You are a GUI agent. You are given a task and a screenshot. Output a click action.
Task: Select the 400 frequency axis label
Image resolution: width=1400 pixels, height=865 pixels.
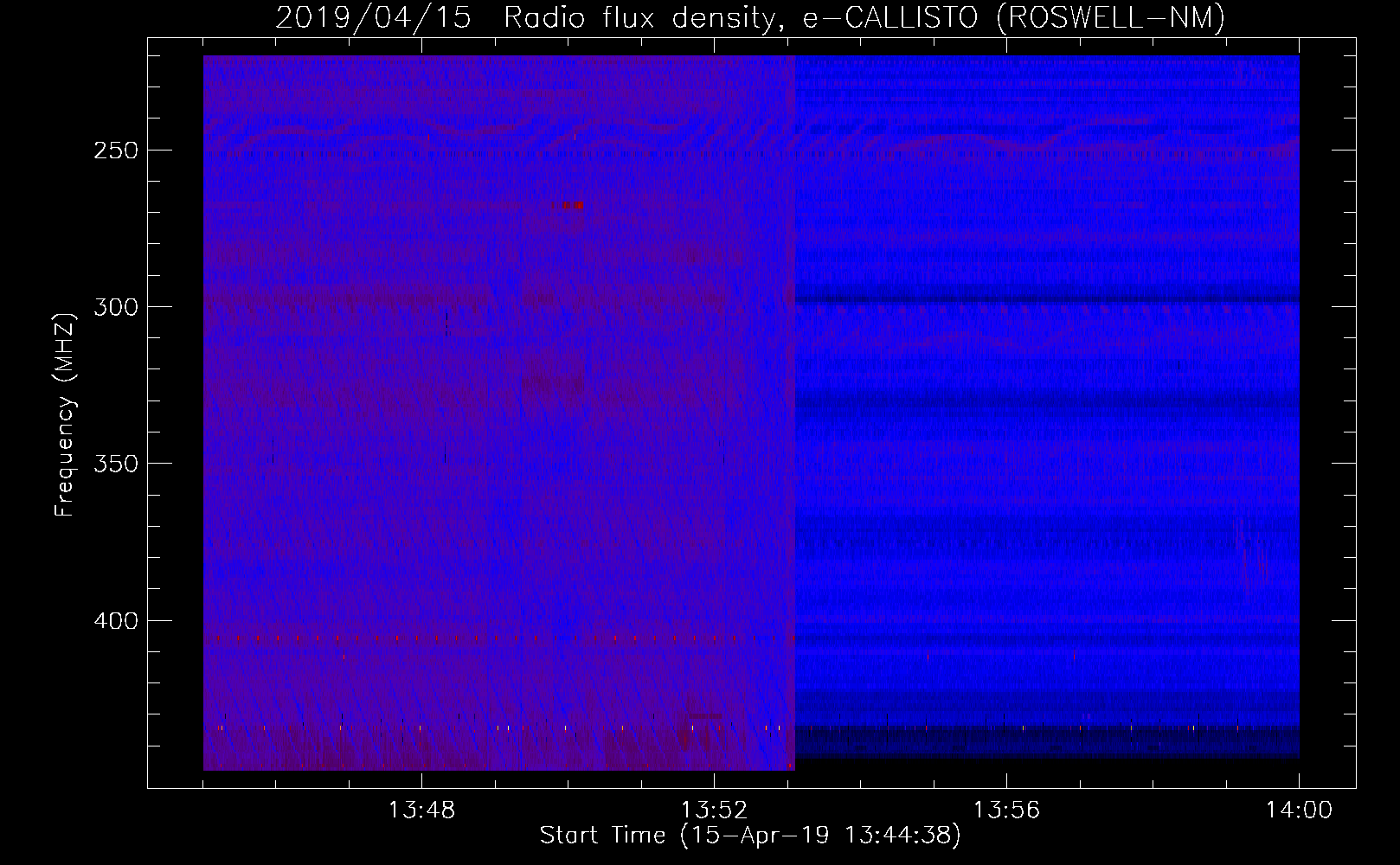tap(115, 621)
